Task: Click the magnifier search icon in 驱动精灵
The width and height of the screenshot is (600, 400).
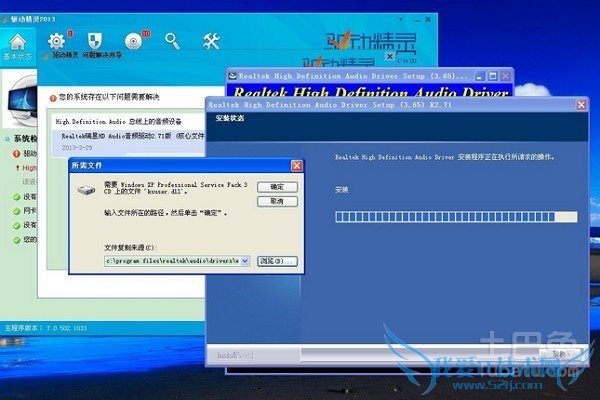Action: (172, 41)
